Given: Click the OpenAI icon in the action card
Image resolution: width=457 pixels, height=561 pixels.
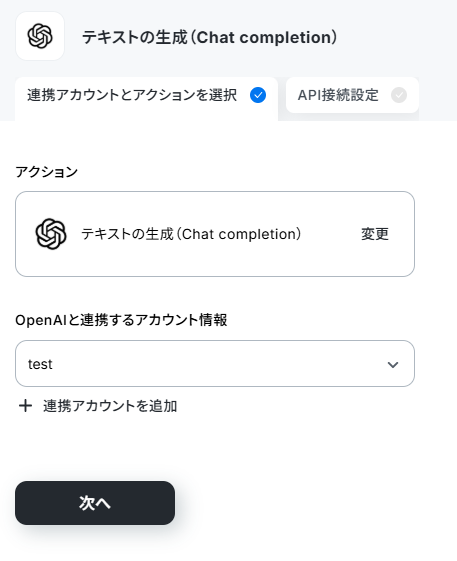Looking at the screenshot, I should click(x=51, y=234).
